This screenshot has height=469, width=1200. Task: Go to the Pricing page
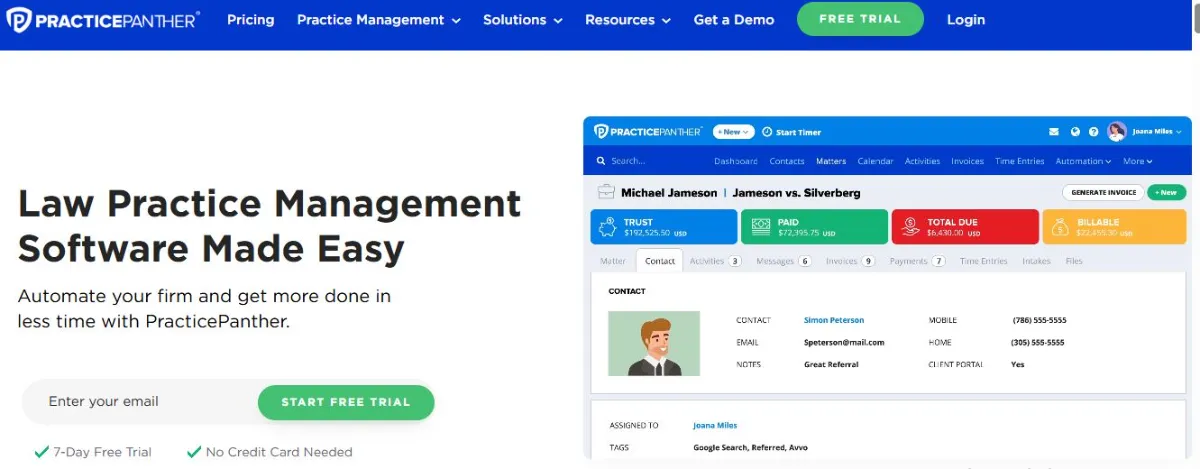point(250,20)
